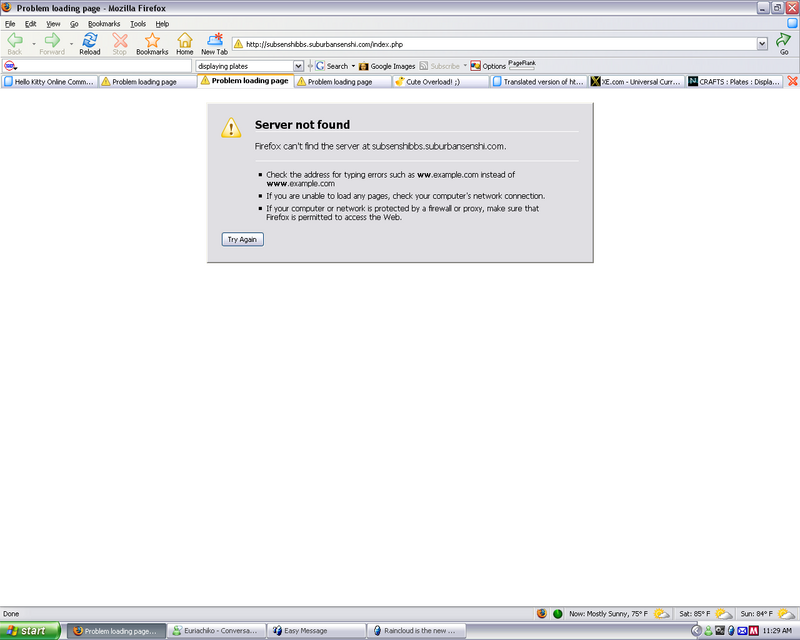This screenshot has height=640, width=800.
Task: Click the 'Sun: 84° F' forecast text
Action: click(757, 613)
